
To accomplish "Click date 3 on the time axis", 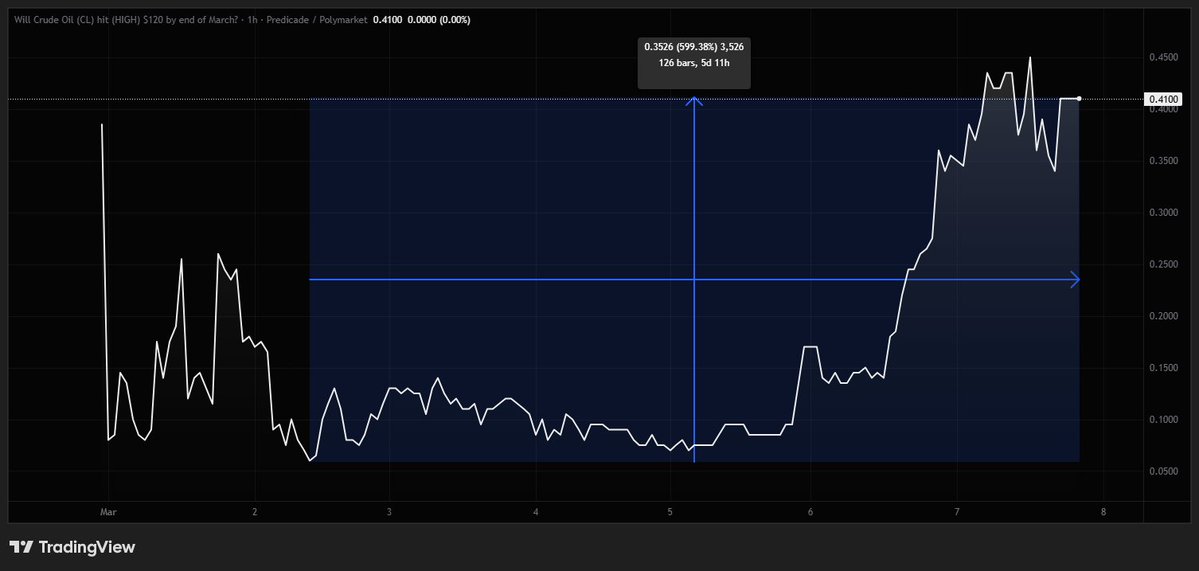I will (389, 512).
